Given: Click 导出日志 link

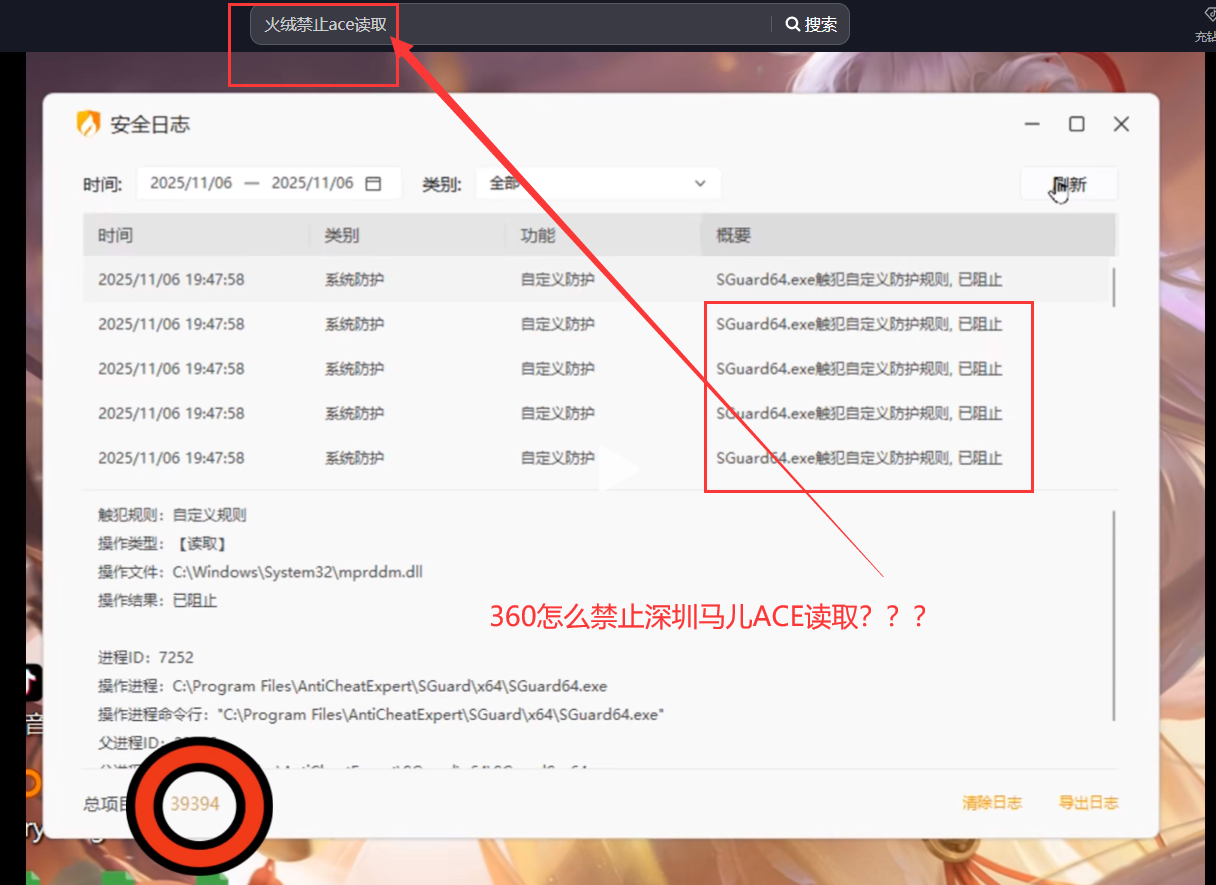Looking at the screenshot, I should point(1088,803).
